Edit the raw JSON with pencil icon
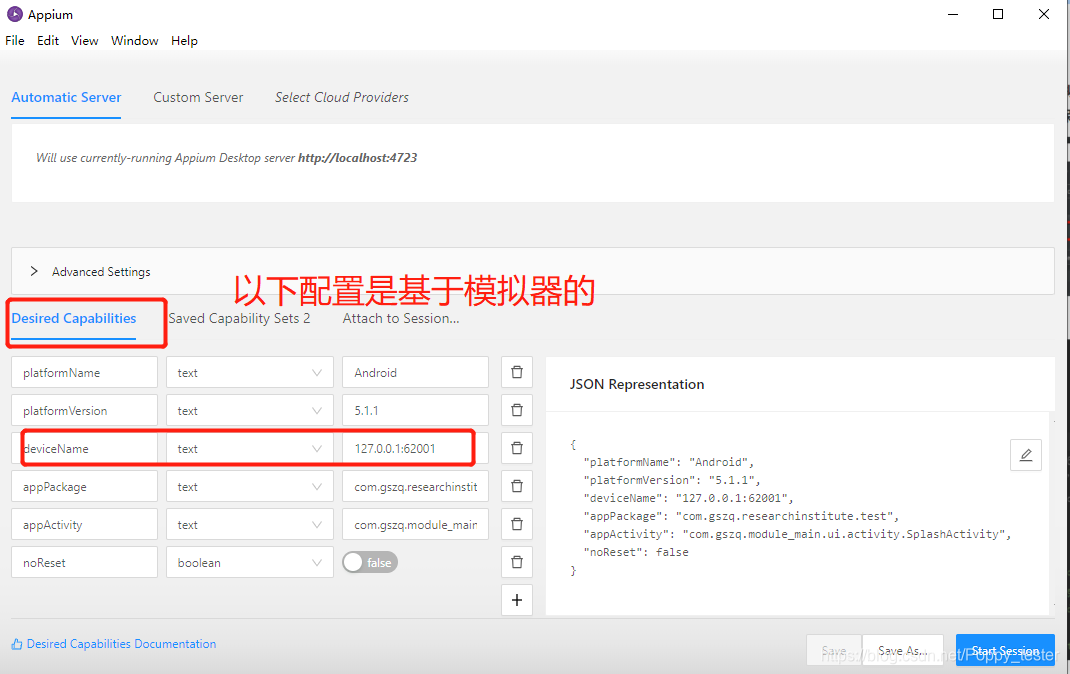 (1026, 455)
